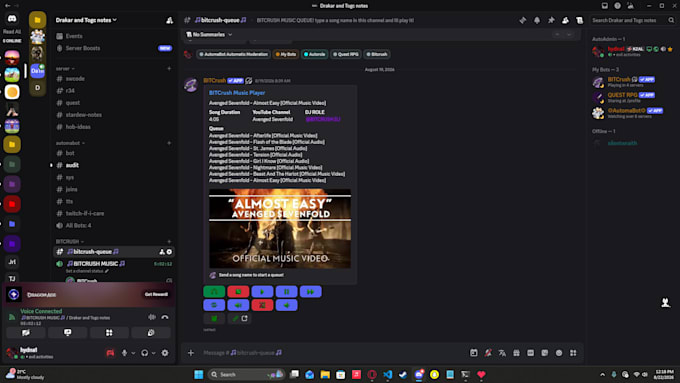The image size is (680, 383).
Task: Click the loop/repeat button on player
Action: (x=214, y=305)
